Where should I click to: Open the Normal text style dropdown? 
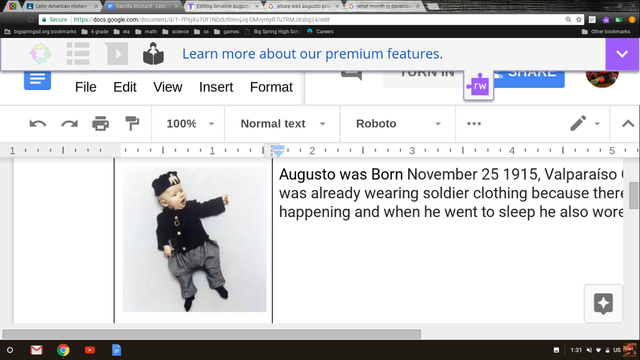282,124
